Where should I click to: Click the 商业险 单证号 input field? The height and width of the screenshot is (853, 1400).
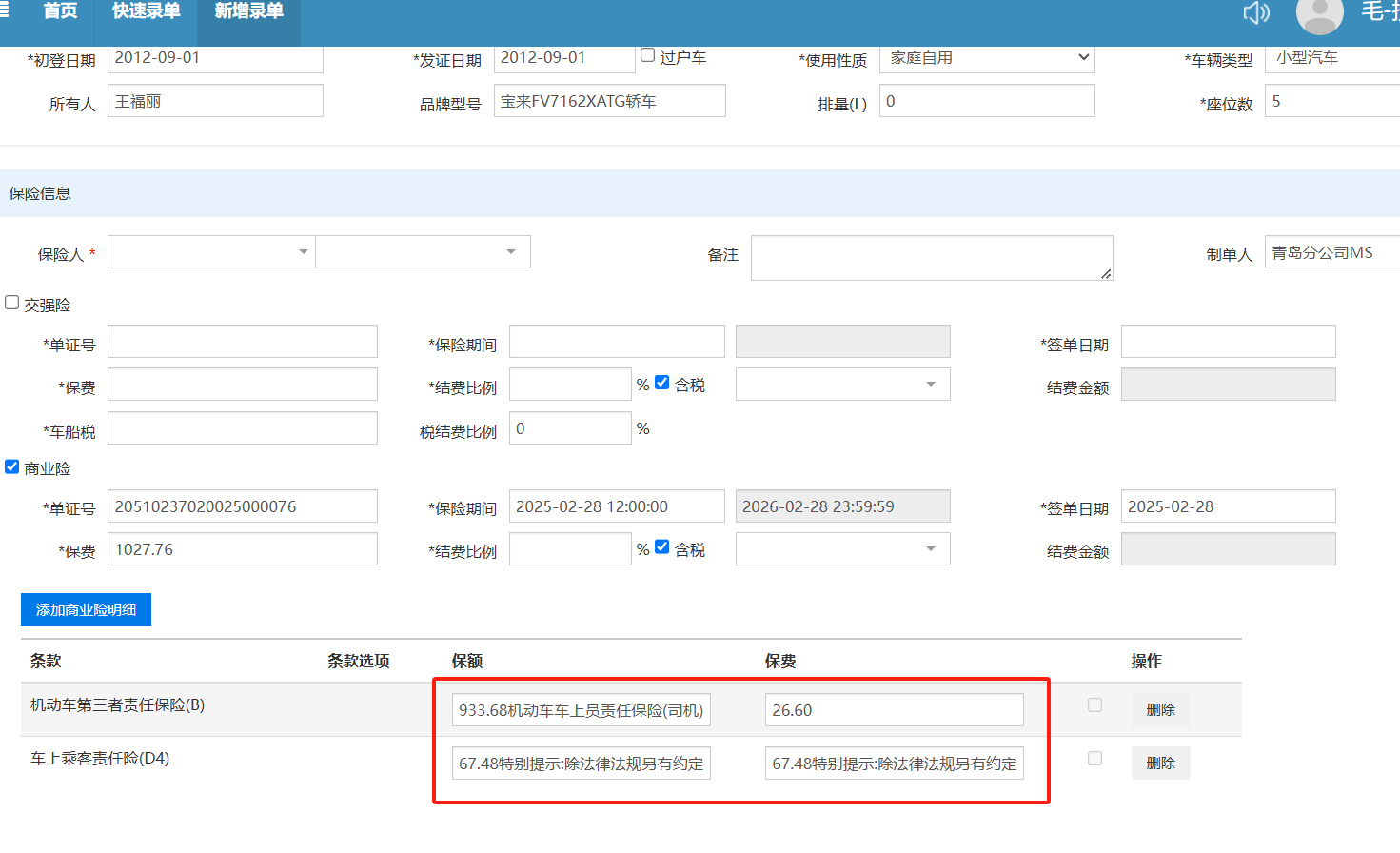click(242, 506)
